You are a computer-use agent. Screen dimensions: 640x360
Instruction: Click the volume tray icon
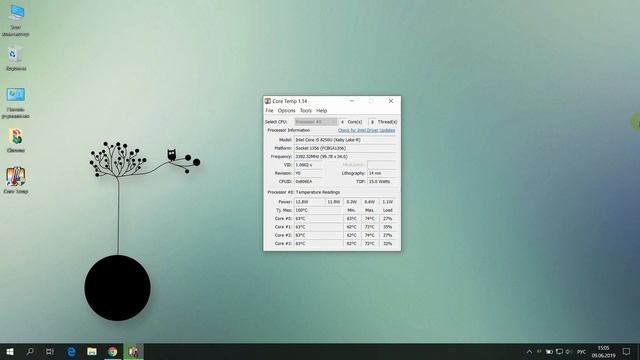point(569,351)
